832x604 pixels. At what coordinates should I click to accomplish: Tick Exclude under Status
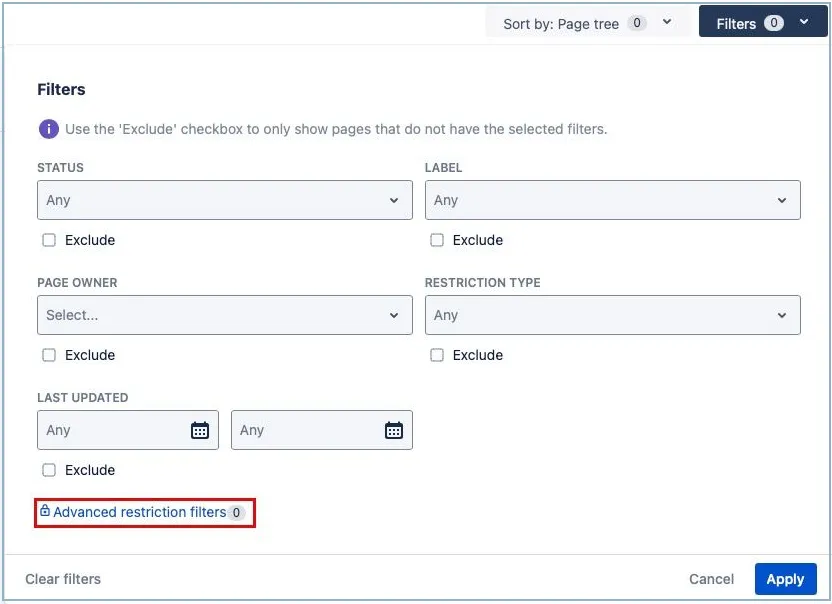click(x=49, y=240)
